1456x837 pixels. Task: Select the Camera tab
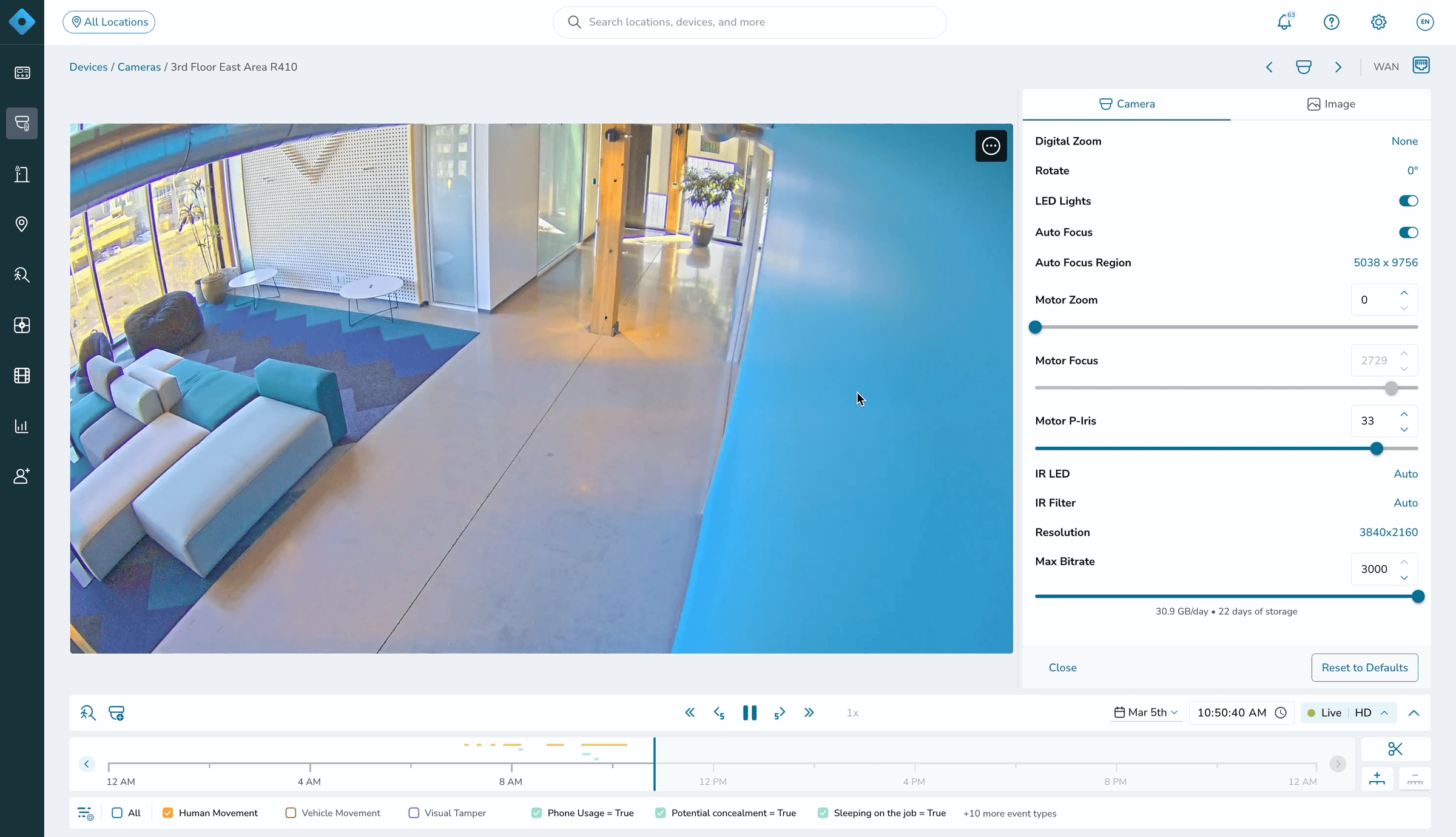[x=1127, y=104]
